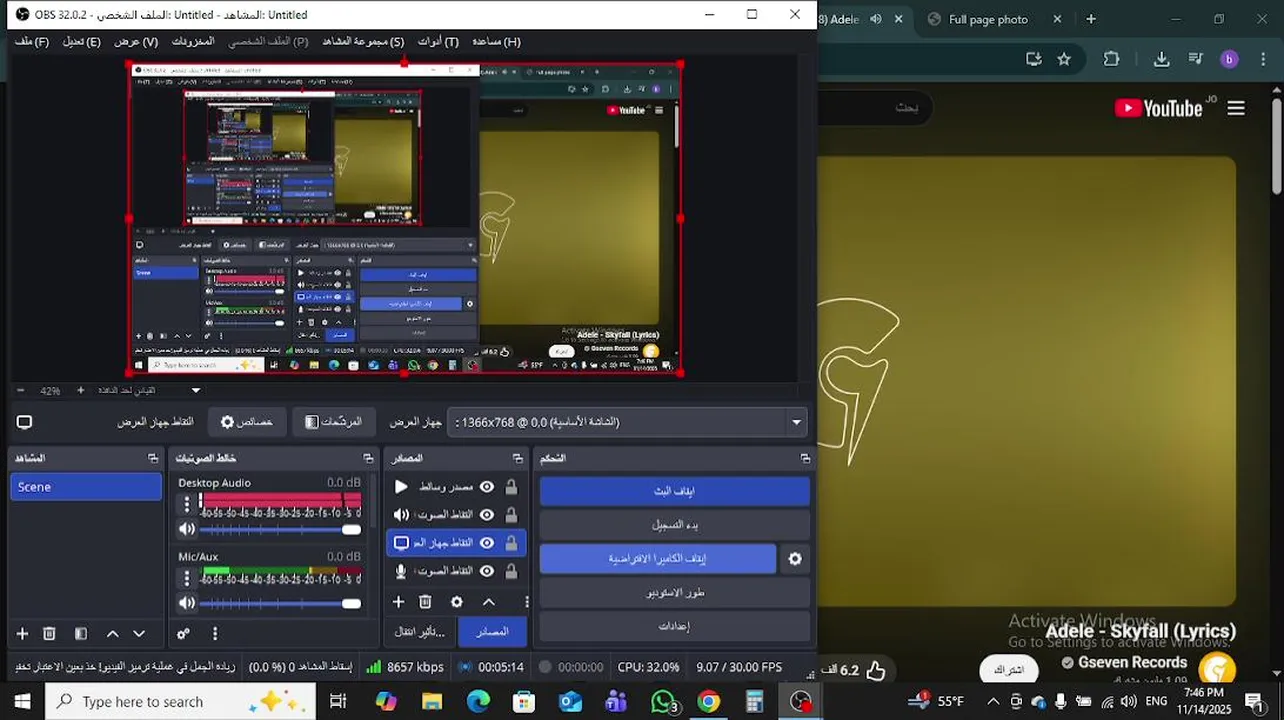Move source up with the up arrow
1284x720 pixels.
tap(488, 601)
